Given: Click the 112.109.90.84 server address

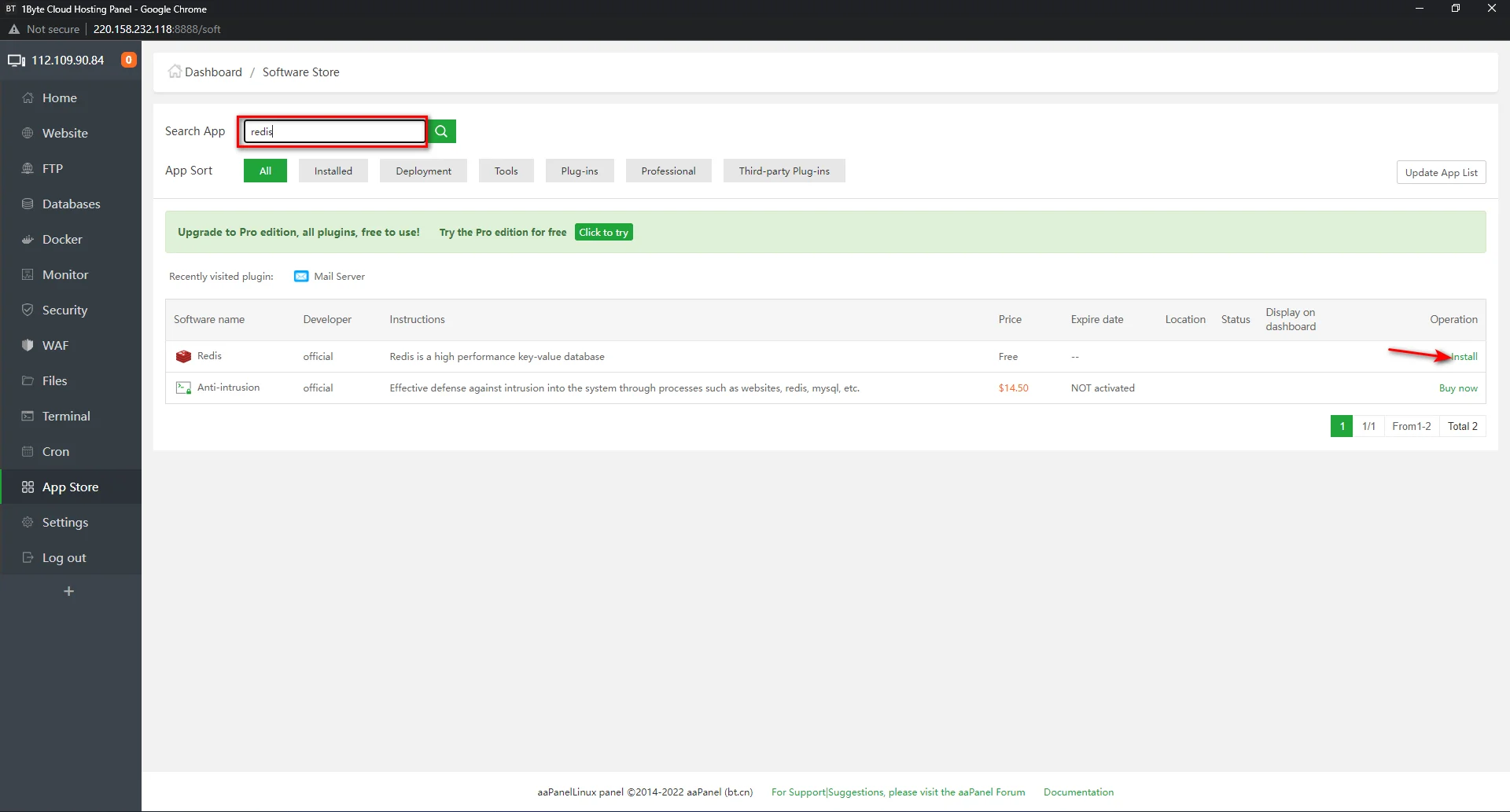Looking at the screenshot, I should pos(68,61).
